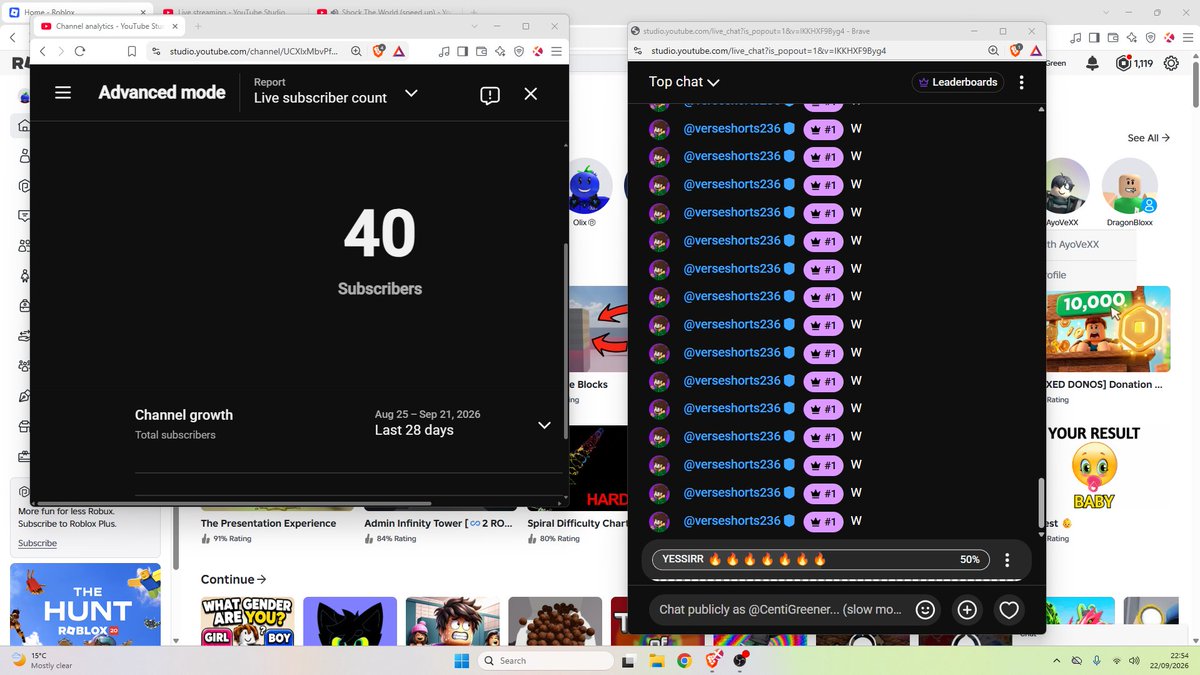1200x675 pixels.
Task: Click the analytics horizontal scrollbar
Action: [235, 503]
